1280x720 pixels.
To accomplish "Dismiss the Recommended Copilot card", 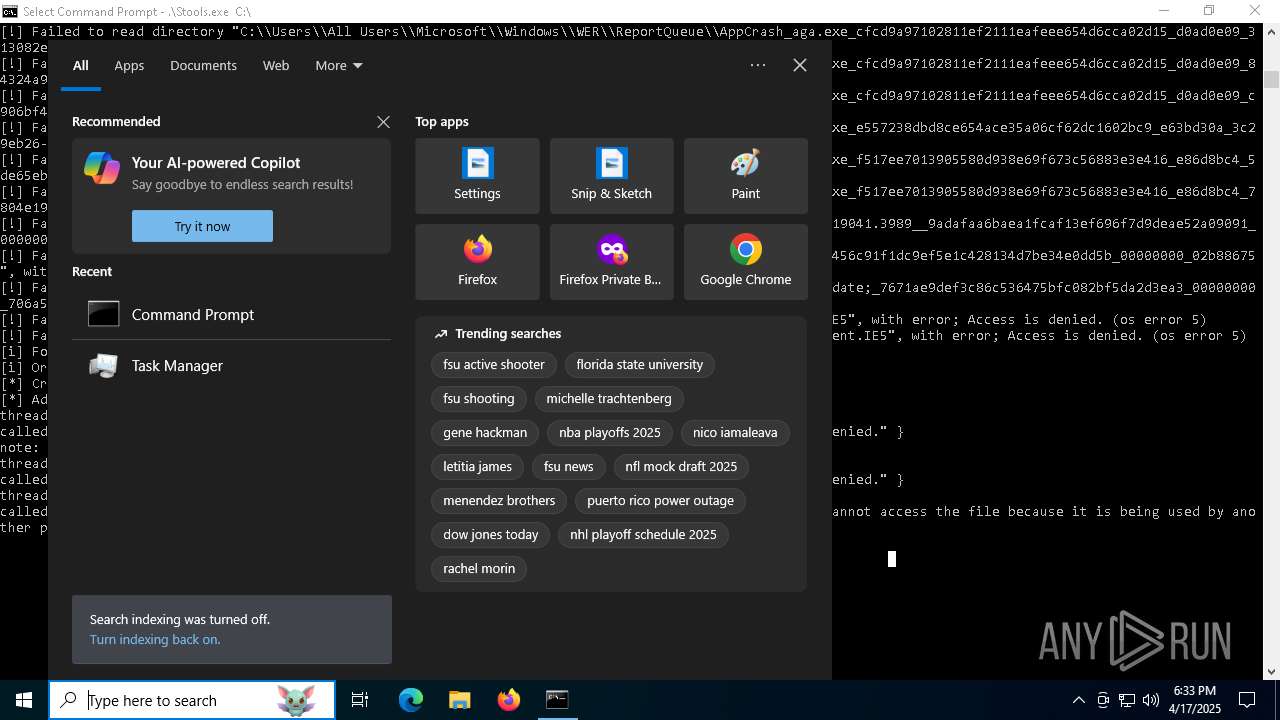I will [x=383, y=122].
